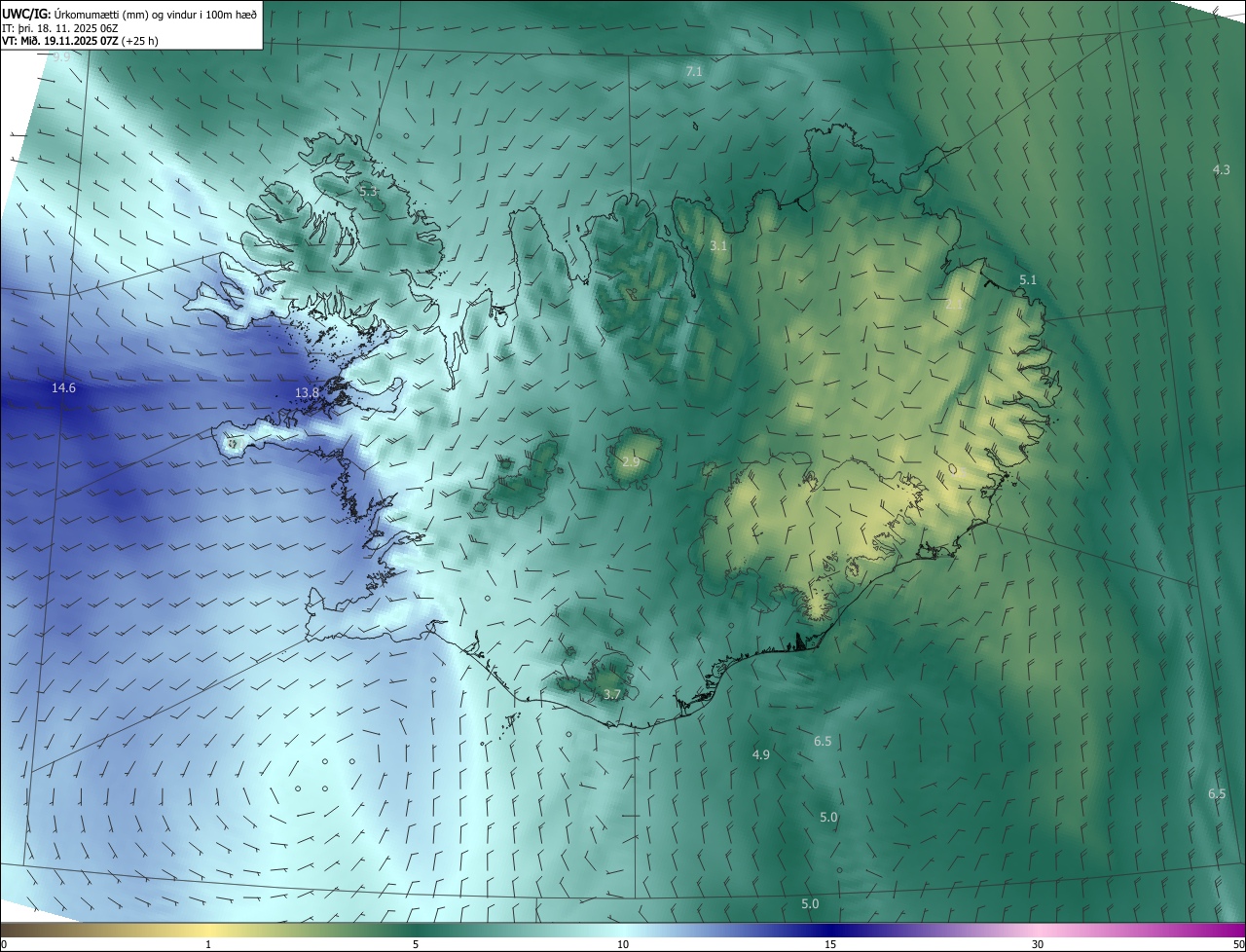The width and height of the screenshot is (1246, 952).
Task: Click the 3.7 value label
Action: point(611,694)
